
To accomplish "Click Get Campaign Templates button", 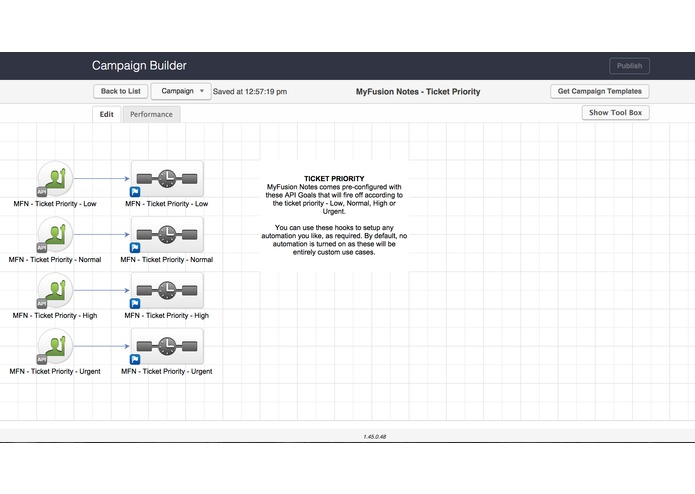I will (x=600, y=91).
